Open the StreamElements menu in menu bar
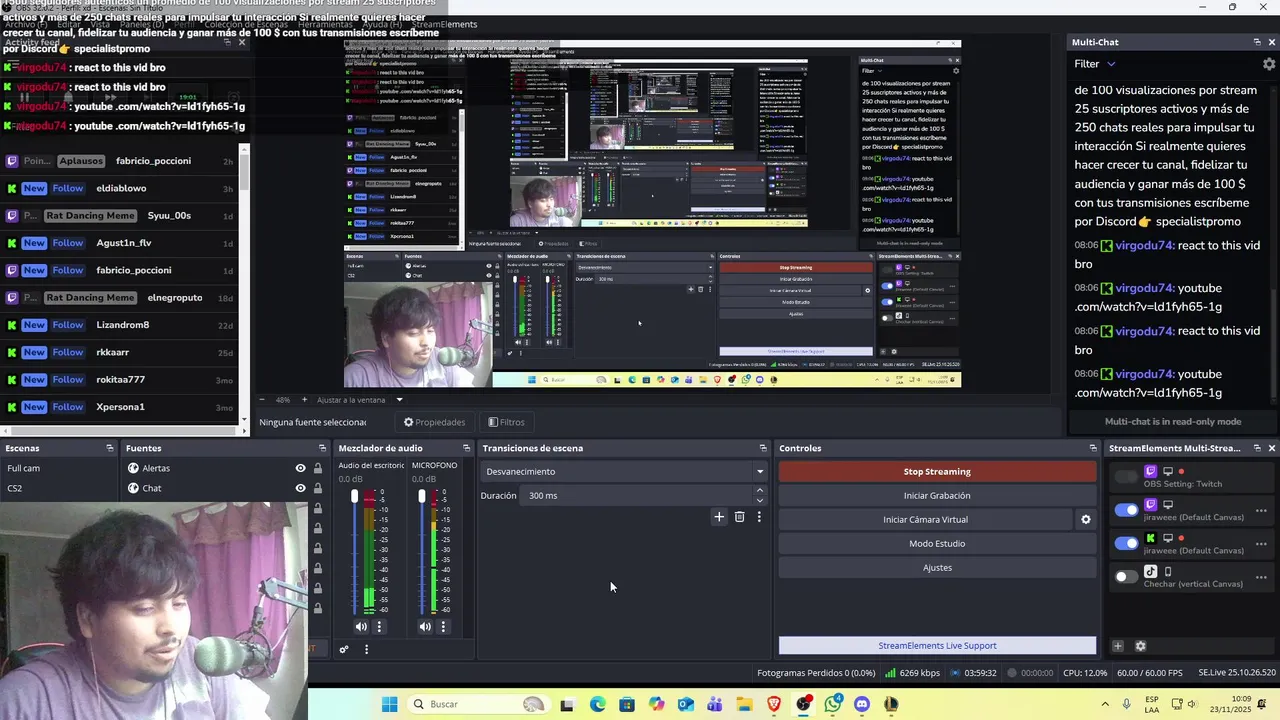This screenshot has height=720, width=1280. [444, 24]
